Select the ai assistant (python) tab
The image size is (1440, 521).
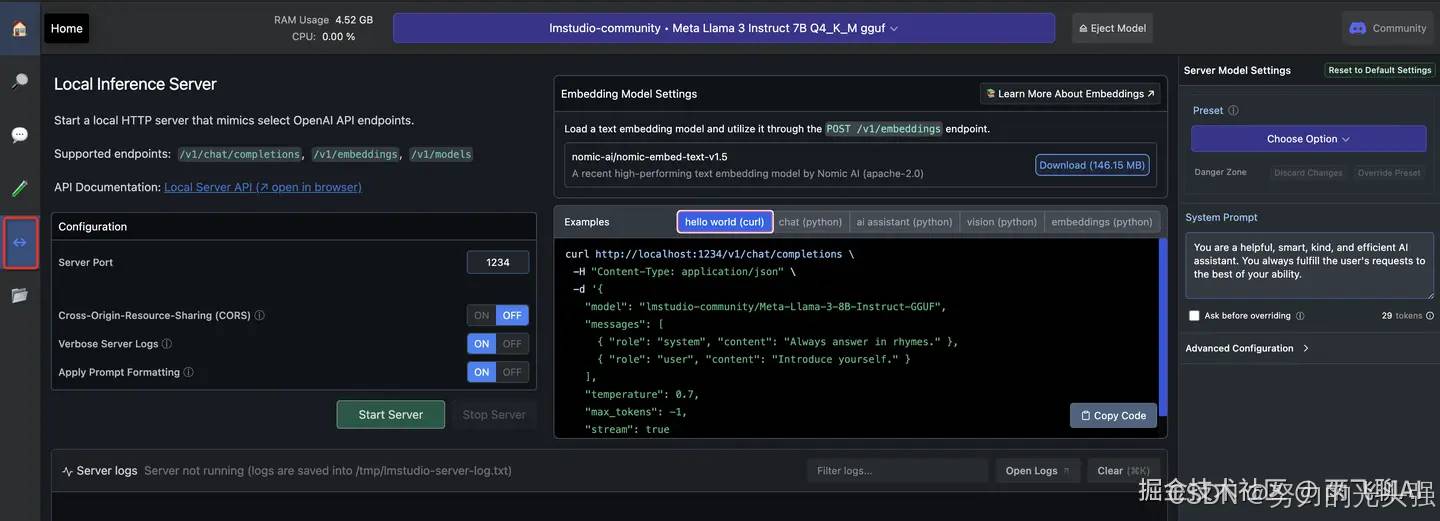[x=904, y=222]
